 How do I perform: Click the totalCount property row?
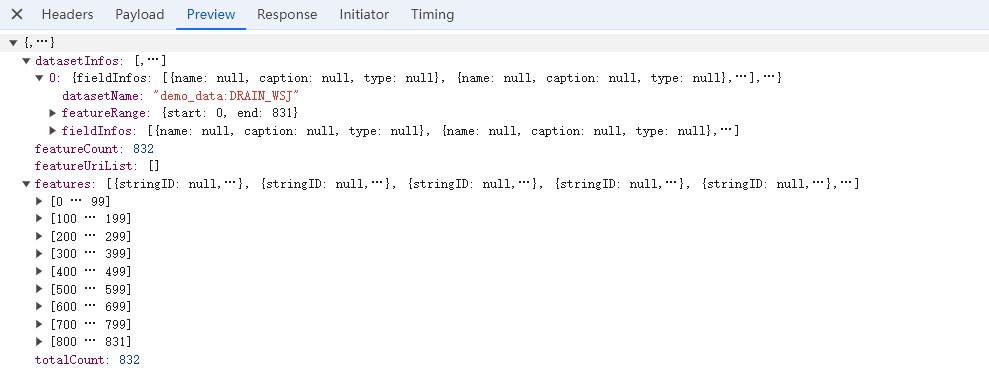coord(87,360)
